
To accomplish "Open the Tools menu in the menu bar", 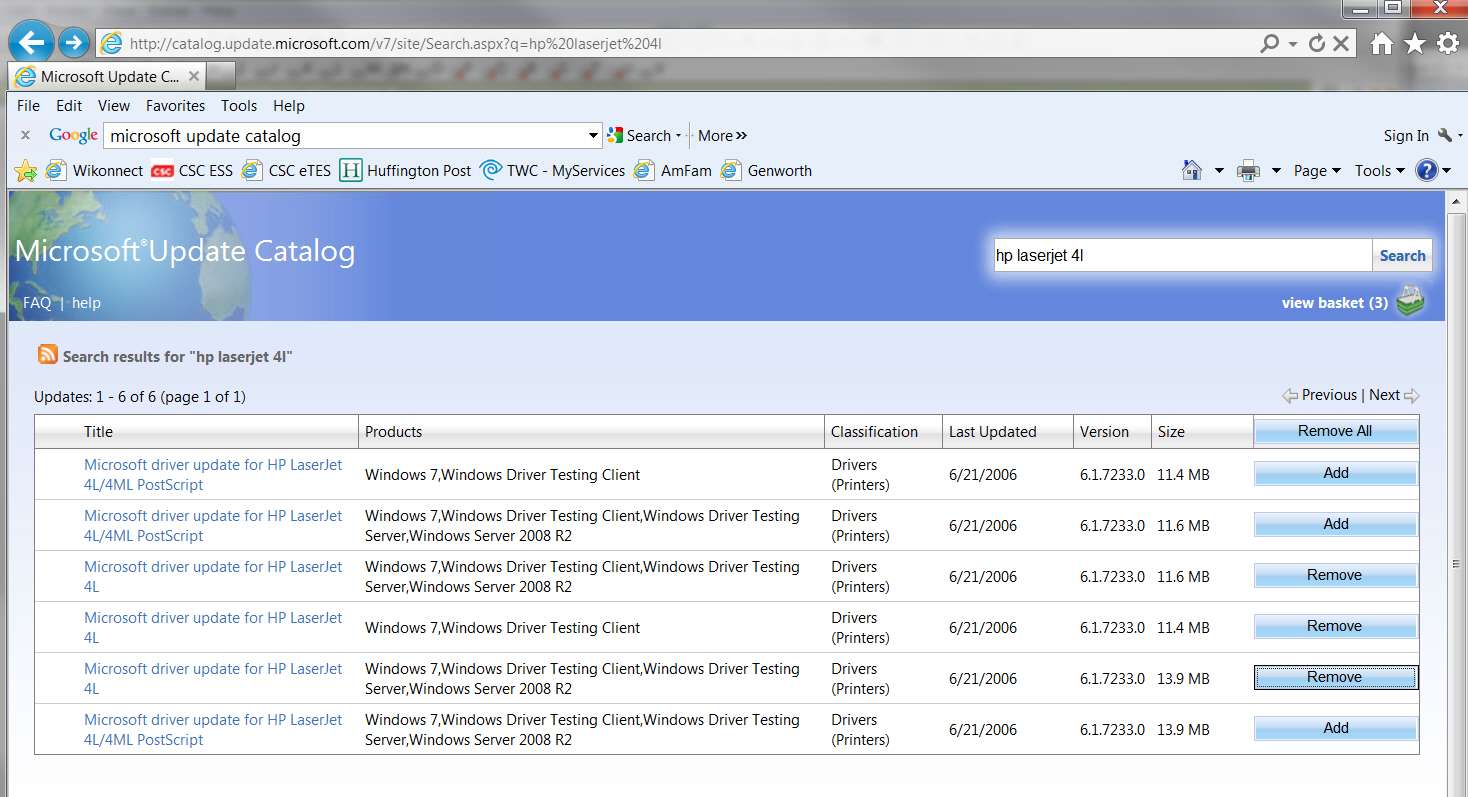I will click(x=239, y=106).
